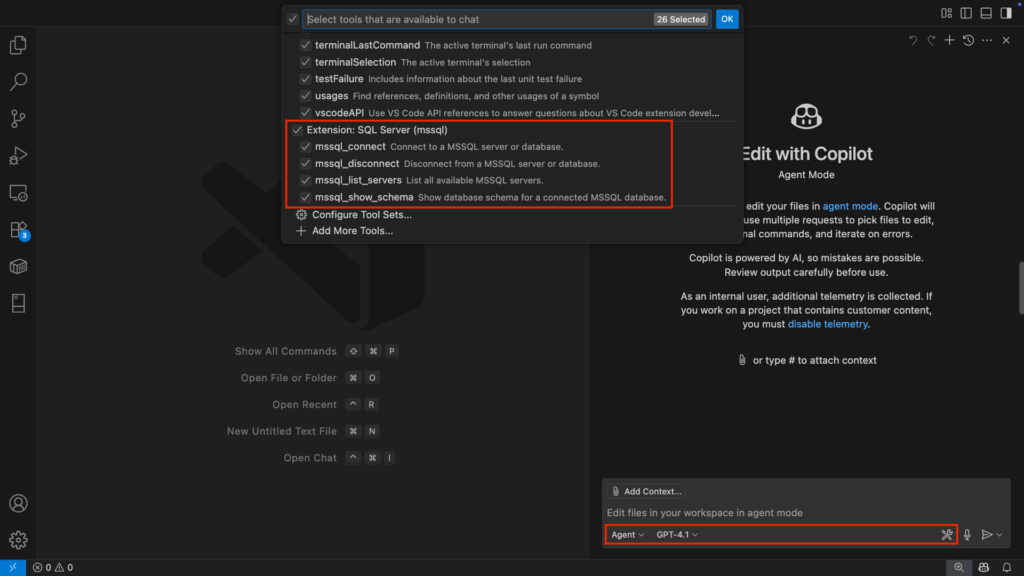
Task: Uncheck the terminalLastCommand tool
Action: click(x=305, y=45)
